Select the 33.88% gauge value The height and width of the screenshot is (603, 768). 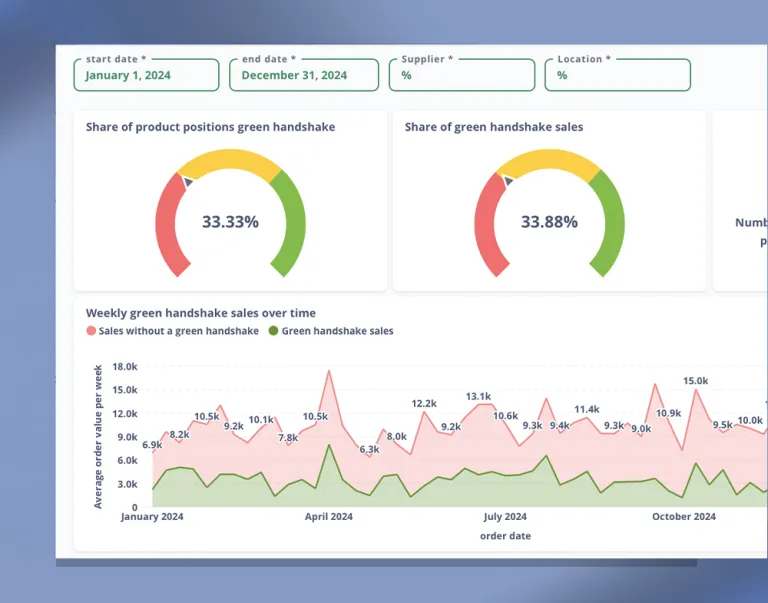[549, 222]
